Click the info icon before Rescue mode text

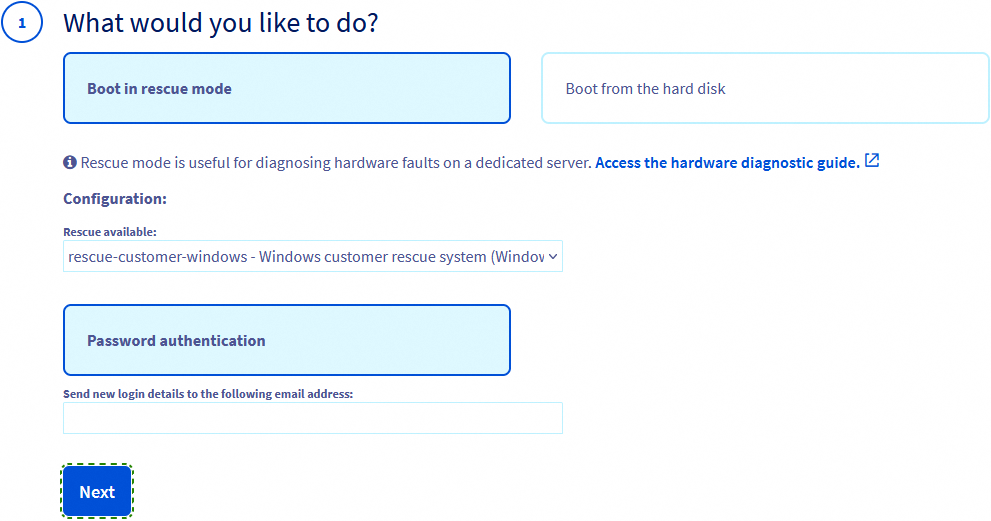click(x=70, y=162)
